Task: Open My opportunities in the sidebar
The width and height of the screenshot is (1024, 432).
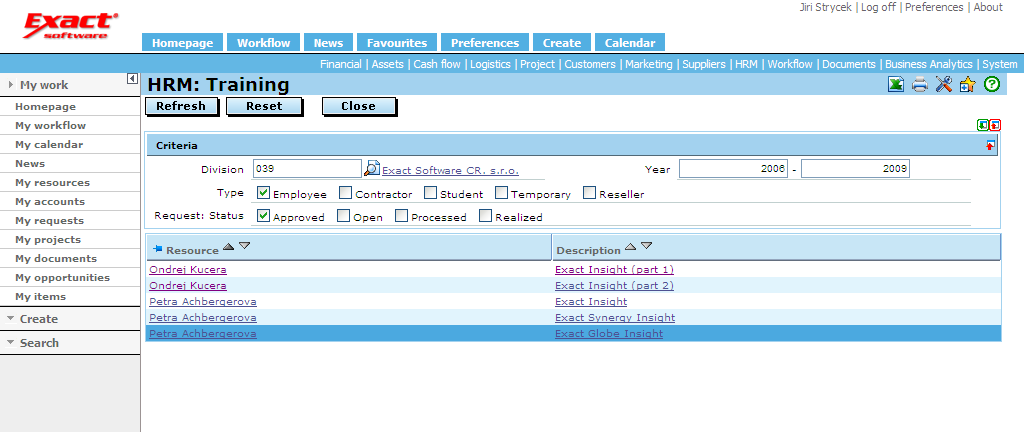Action: click(63, 277)
